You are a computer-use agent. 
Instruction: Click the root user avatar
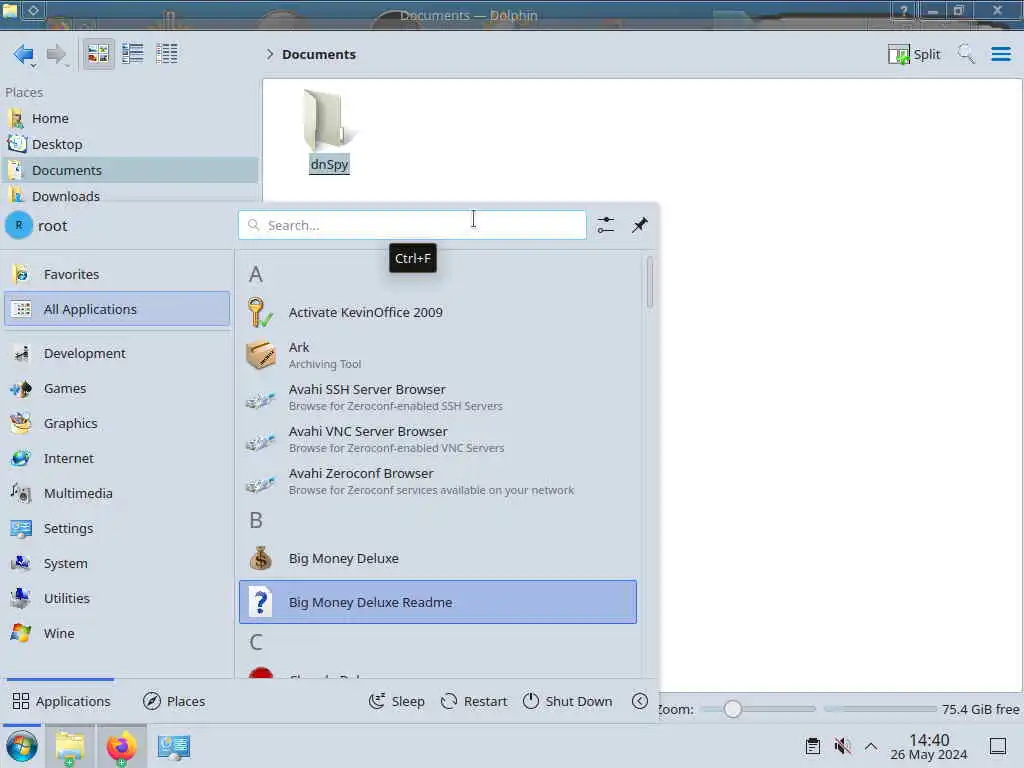(19, 226)
